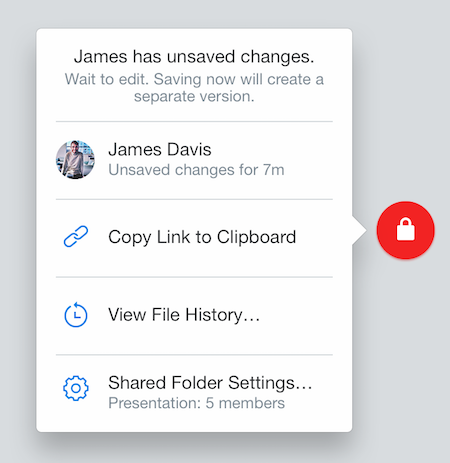
Task: Click the word 'Clipboard' in the copy link row
Action: [x=256, y=237]
